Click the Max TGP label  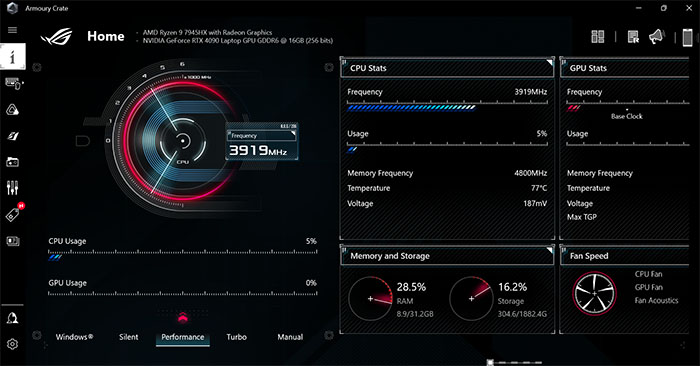coord(582,217)
